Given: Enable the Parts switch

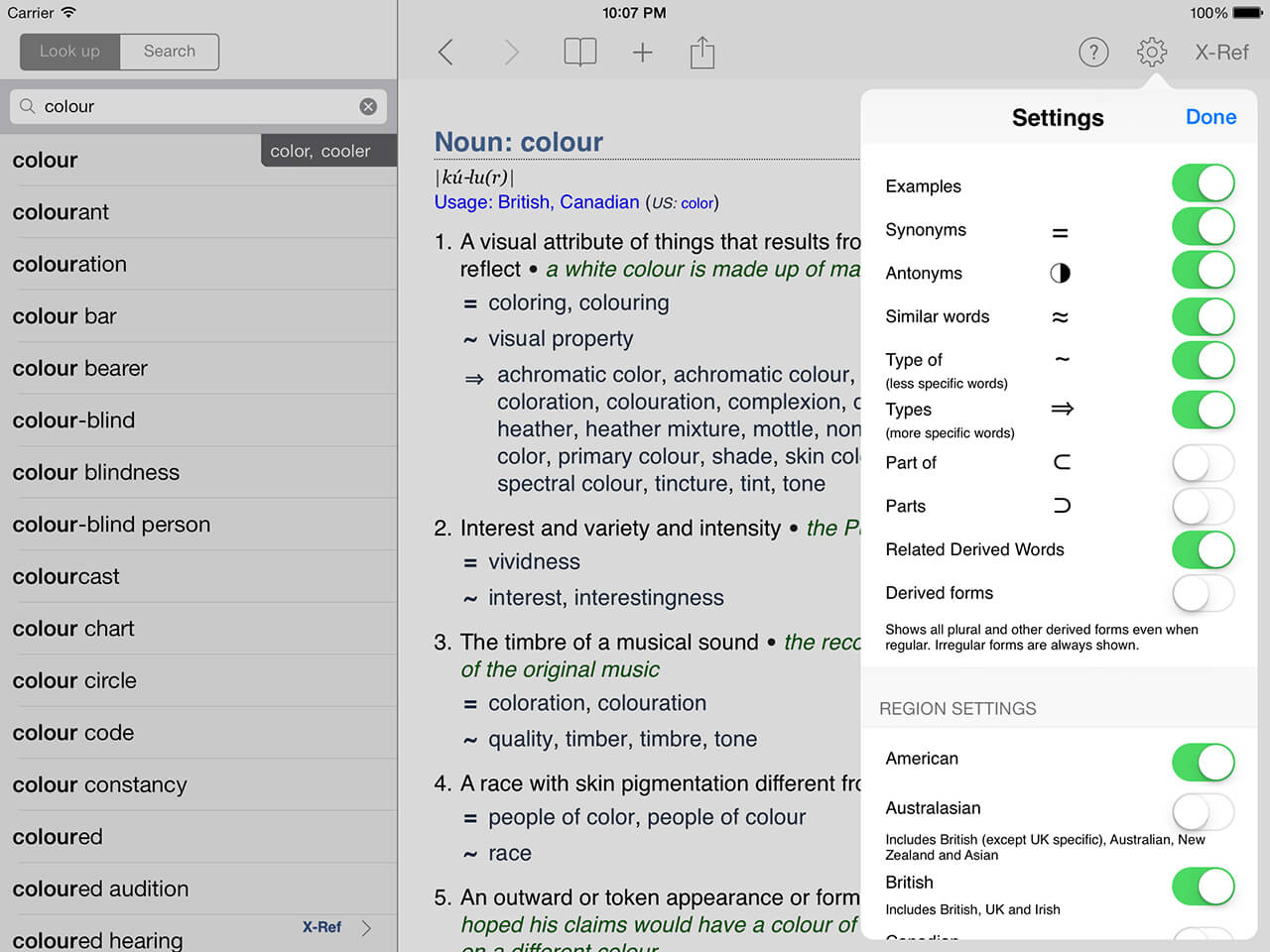Looking at the screenshot, I should (1204, 506).
